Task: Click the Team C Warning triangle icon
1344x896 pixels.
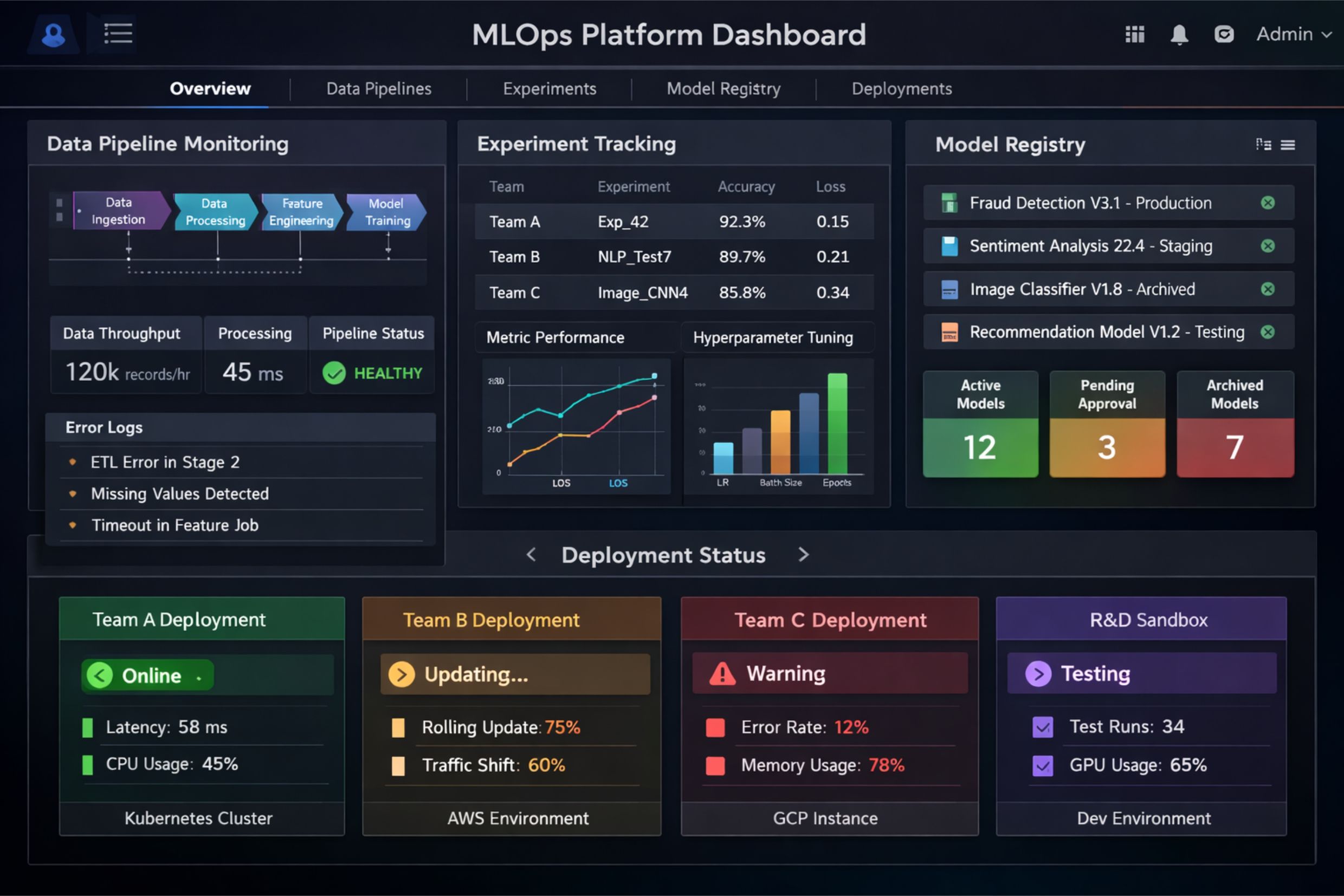Action: coord(722,674)
